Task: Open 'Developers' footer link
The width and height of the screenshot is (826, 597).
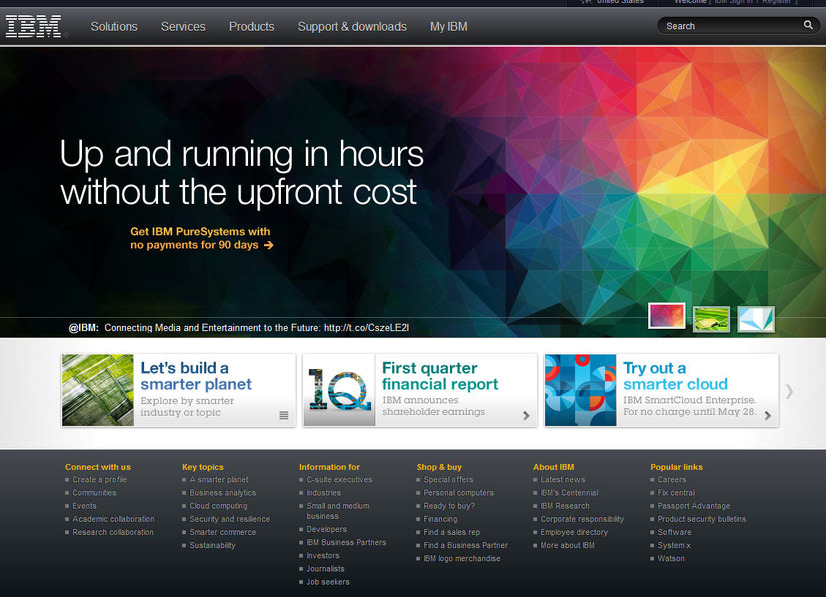Action: [327, 530]
